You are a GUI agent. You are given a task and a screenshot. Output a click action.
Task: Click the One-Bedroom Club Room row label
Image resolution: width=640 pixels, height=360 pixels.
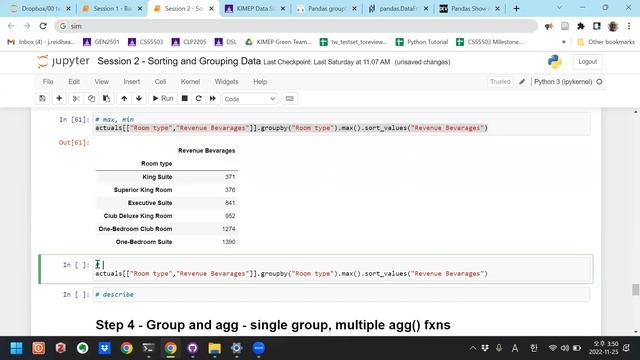click(135, 229)
